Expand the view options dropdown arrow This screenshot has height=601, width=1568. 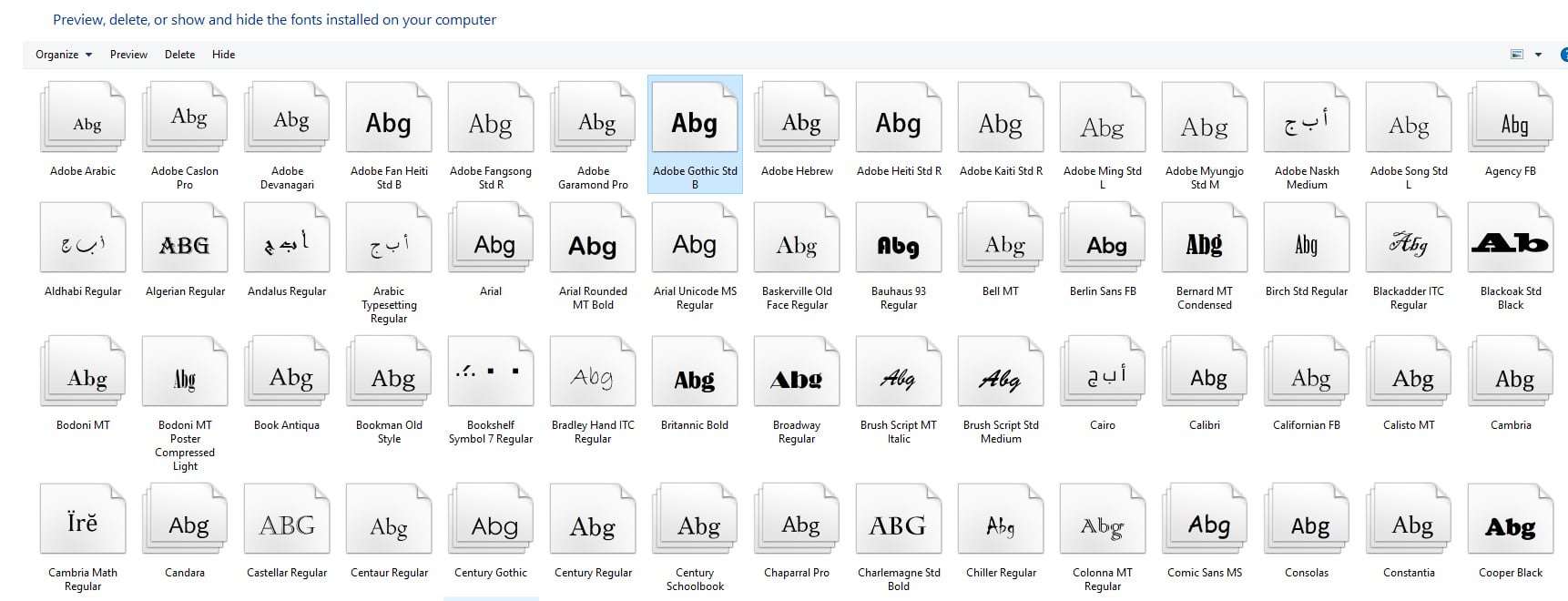tap(1538, 55)
